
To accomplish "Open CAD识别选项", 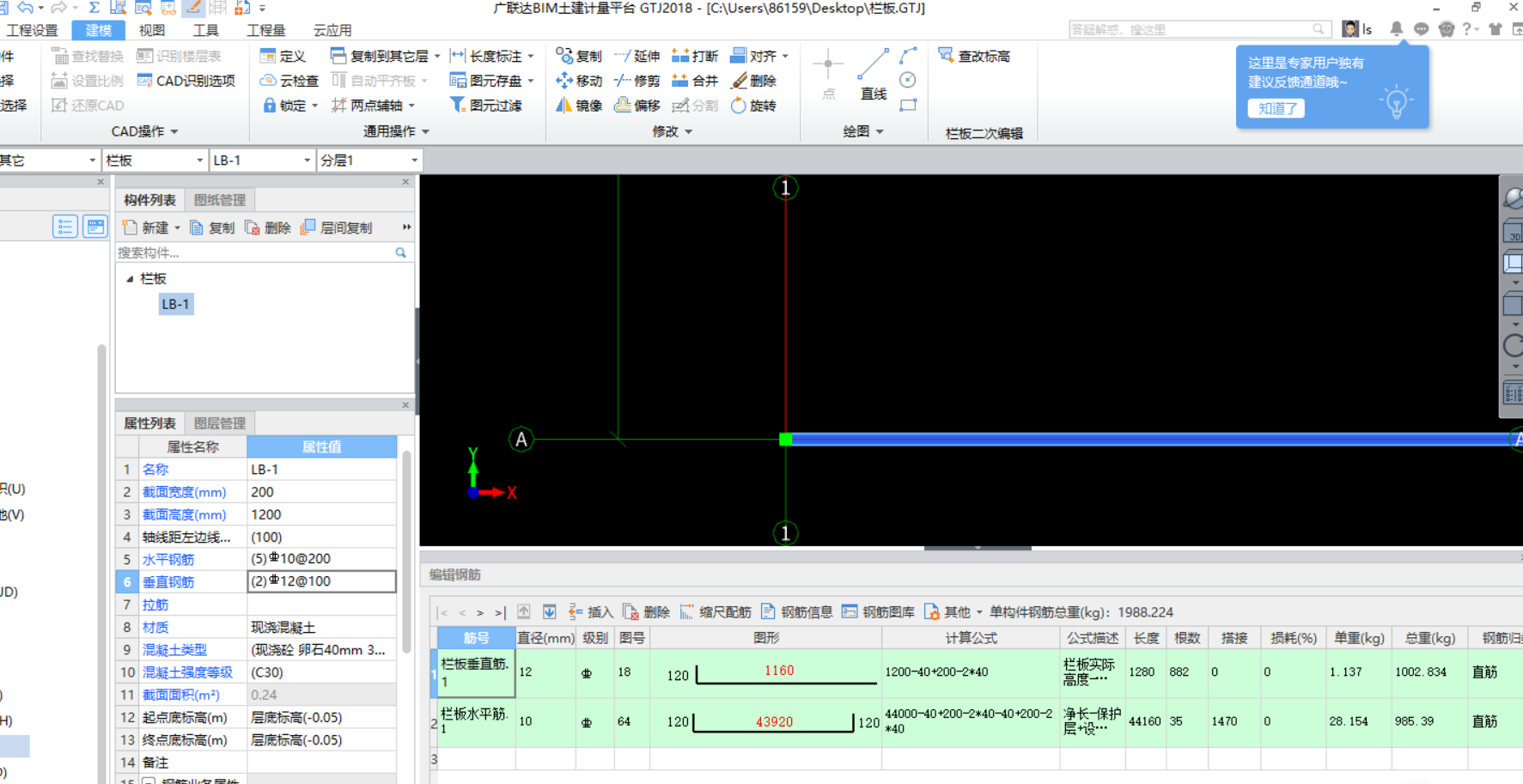I will [x=186, y=81].
